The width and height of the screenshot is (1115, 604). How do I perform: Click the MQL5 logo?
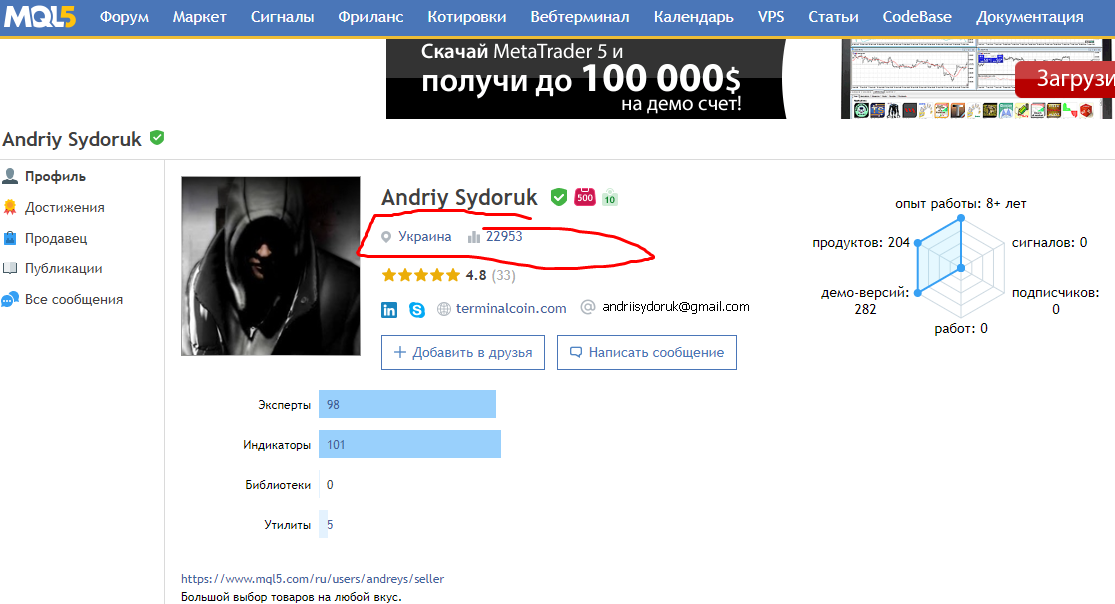(39, 16)
